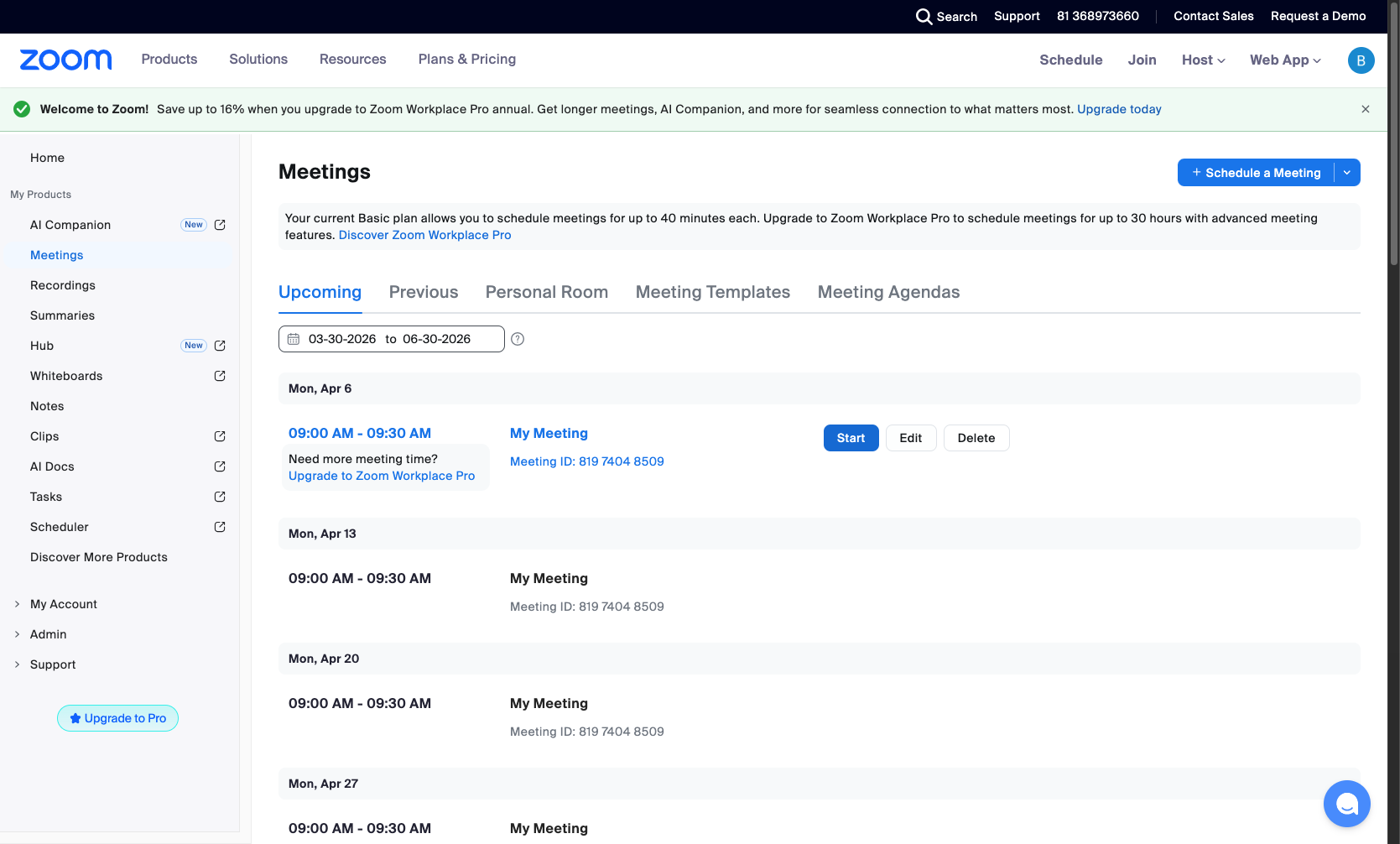This screenshot has height=844, width=1400.
Task: Expand the Schedule a Meeting dropdown arrow
Action: pos(1347,173)
